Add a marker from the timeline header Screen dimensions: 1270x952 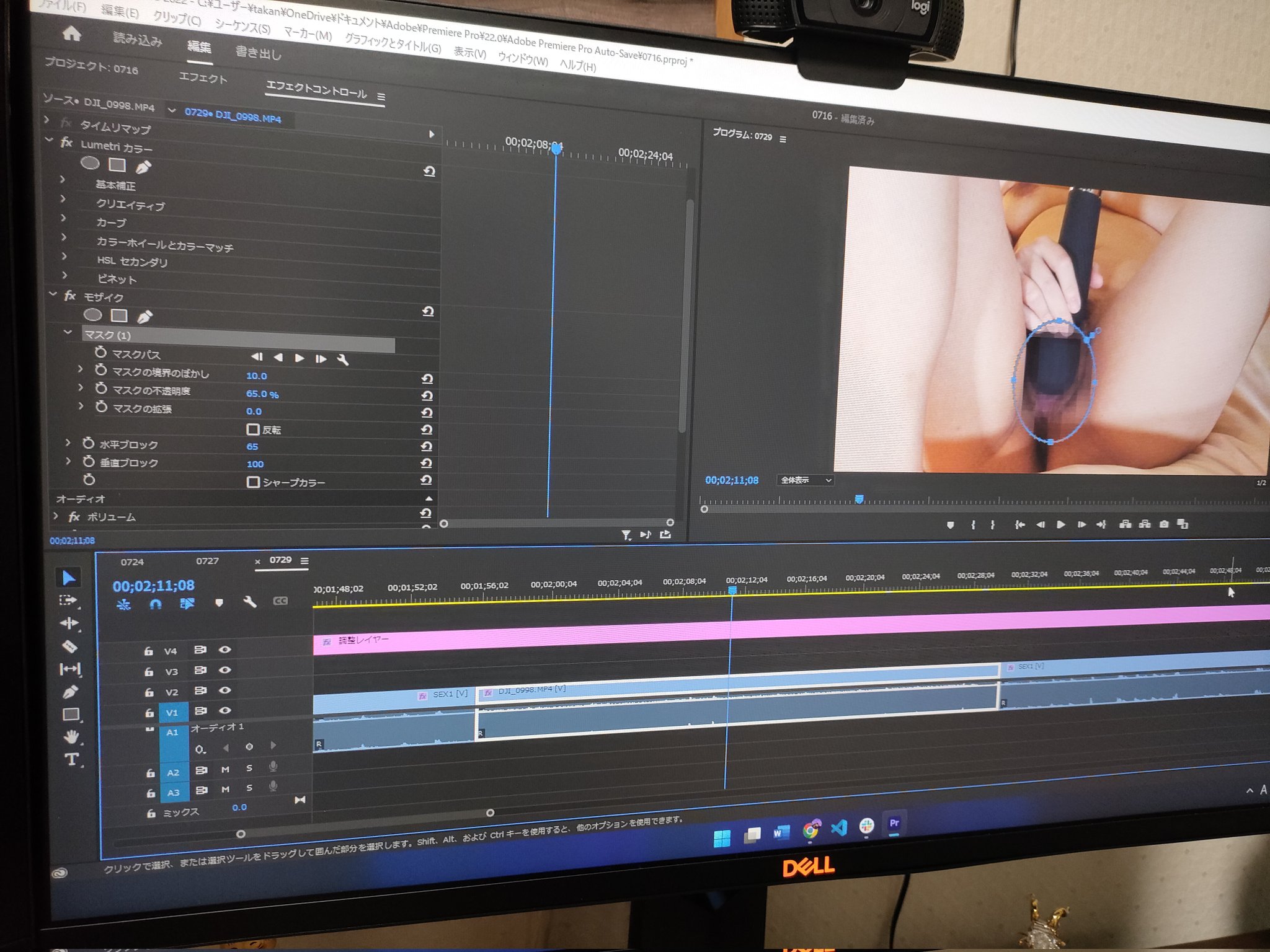point(219,602)
